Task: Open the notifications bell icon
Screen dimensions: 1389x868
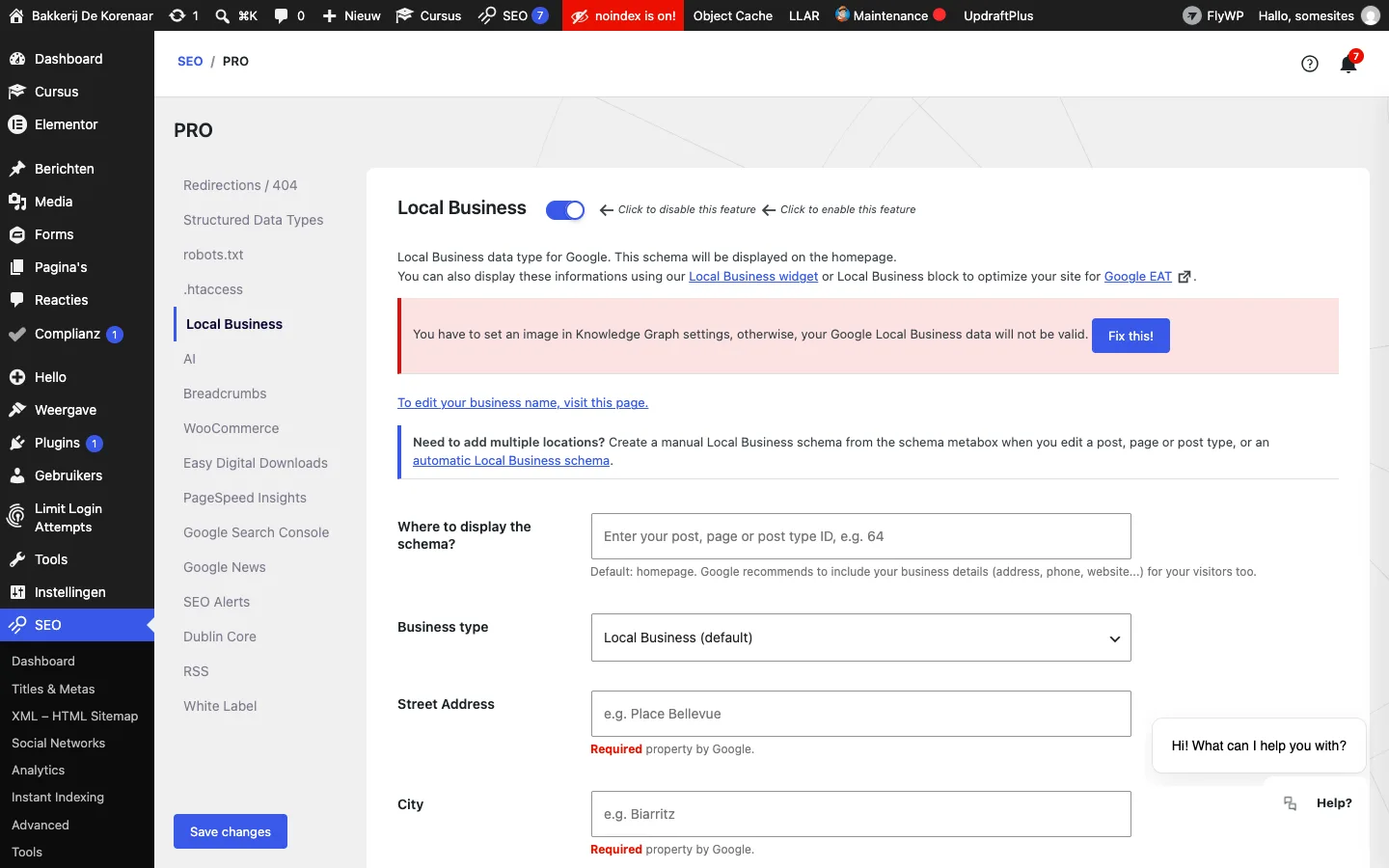Action: (1348, 64)
